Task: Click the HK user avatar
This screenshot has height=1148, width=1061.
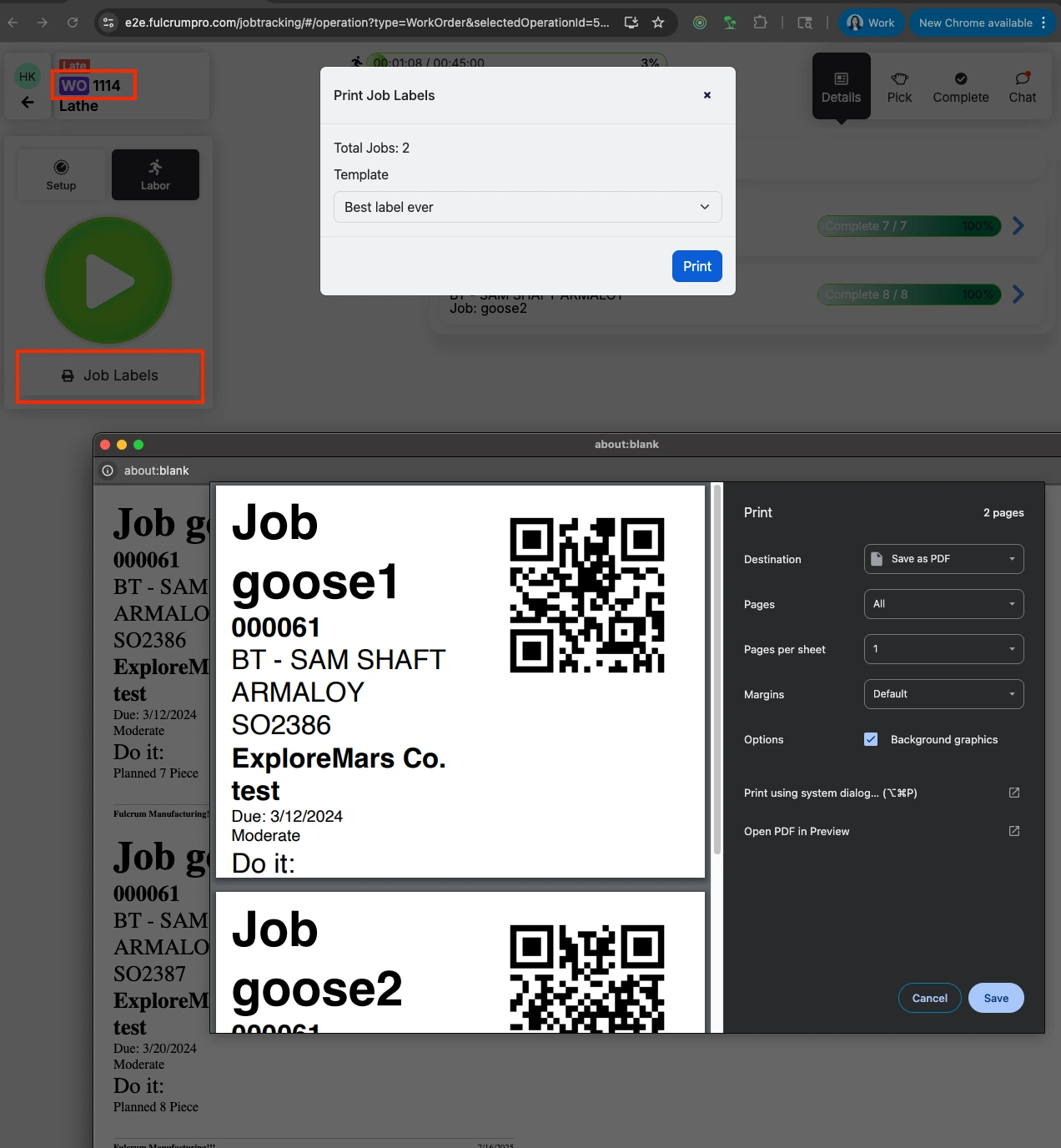Action: (28, 77)
